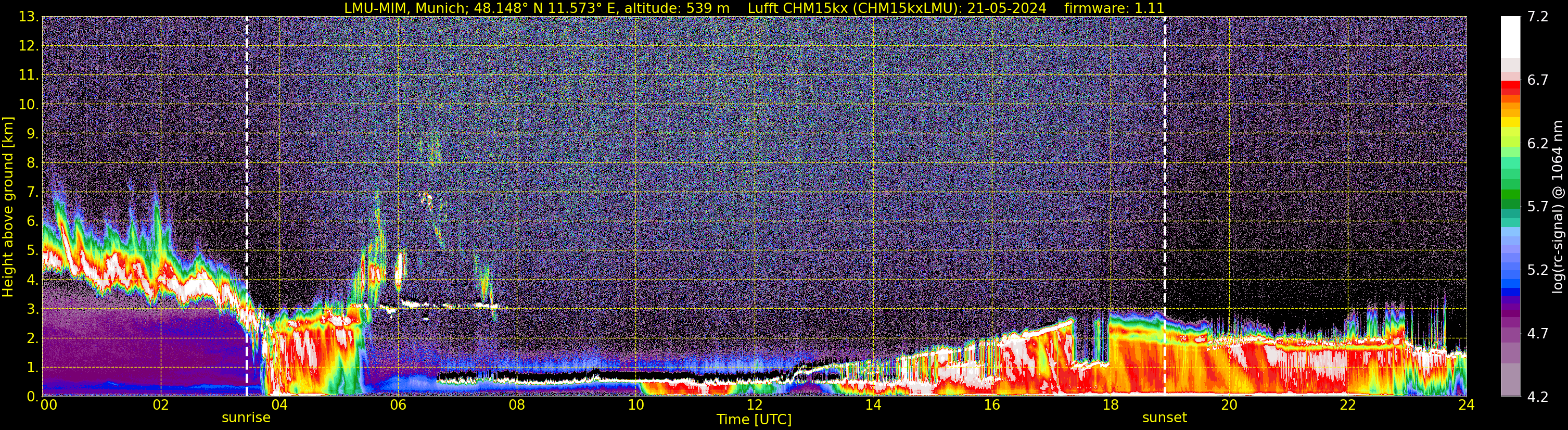The height and width of the screenshot is (430, 1568).
Task: Click the vertical colorbar legend strip
Action: coord(1510,207)
